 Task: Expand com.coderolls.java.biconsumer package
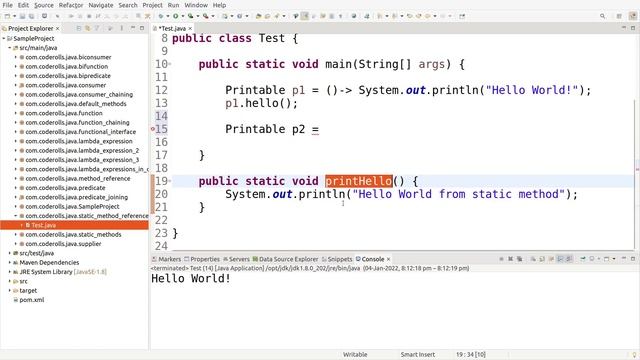(x=16, y=57)
